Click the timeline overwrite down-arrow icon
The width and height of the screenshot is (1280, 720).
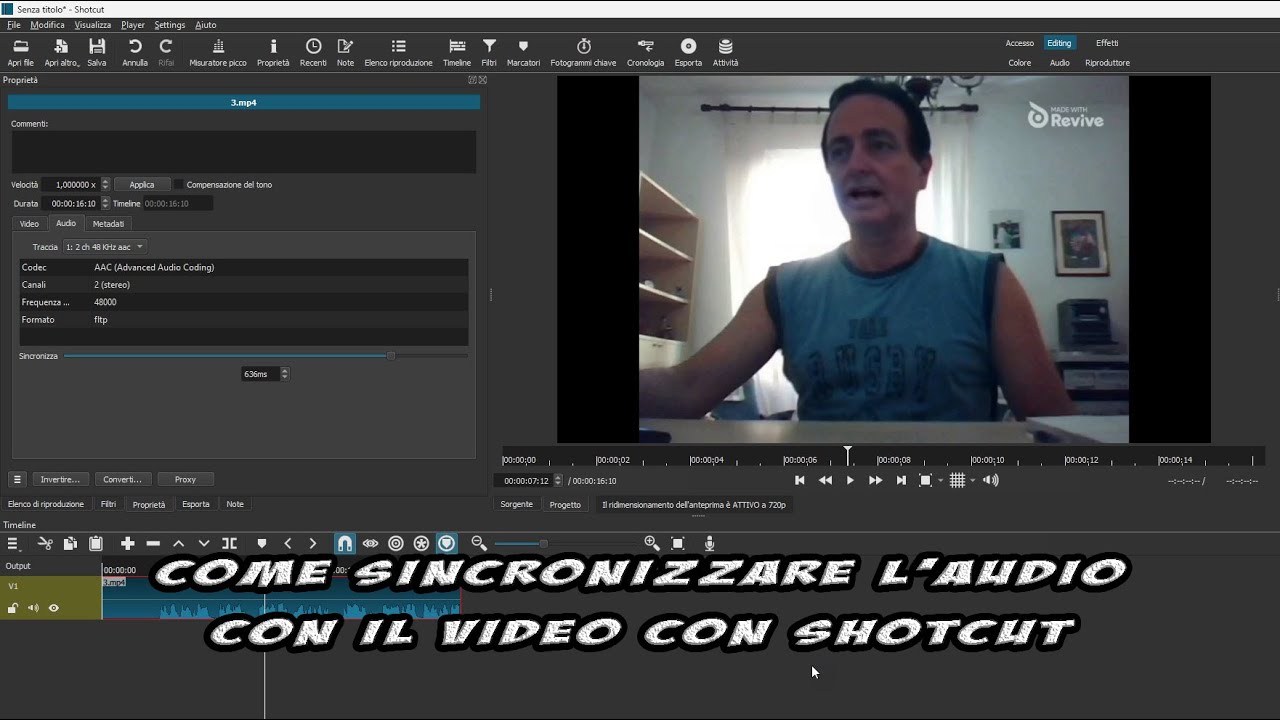click(x=204, y=543)
